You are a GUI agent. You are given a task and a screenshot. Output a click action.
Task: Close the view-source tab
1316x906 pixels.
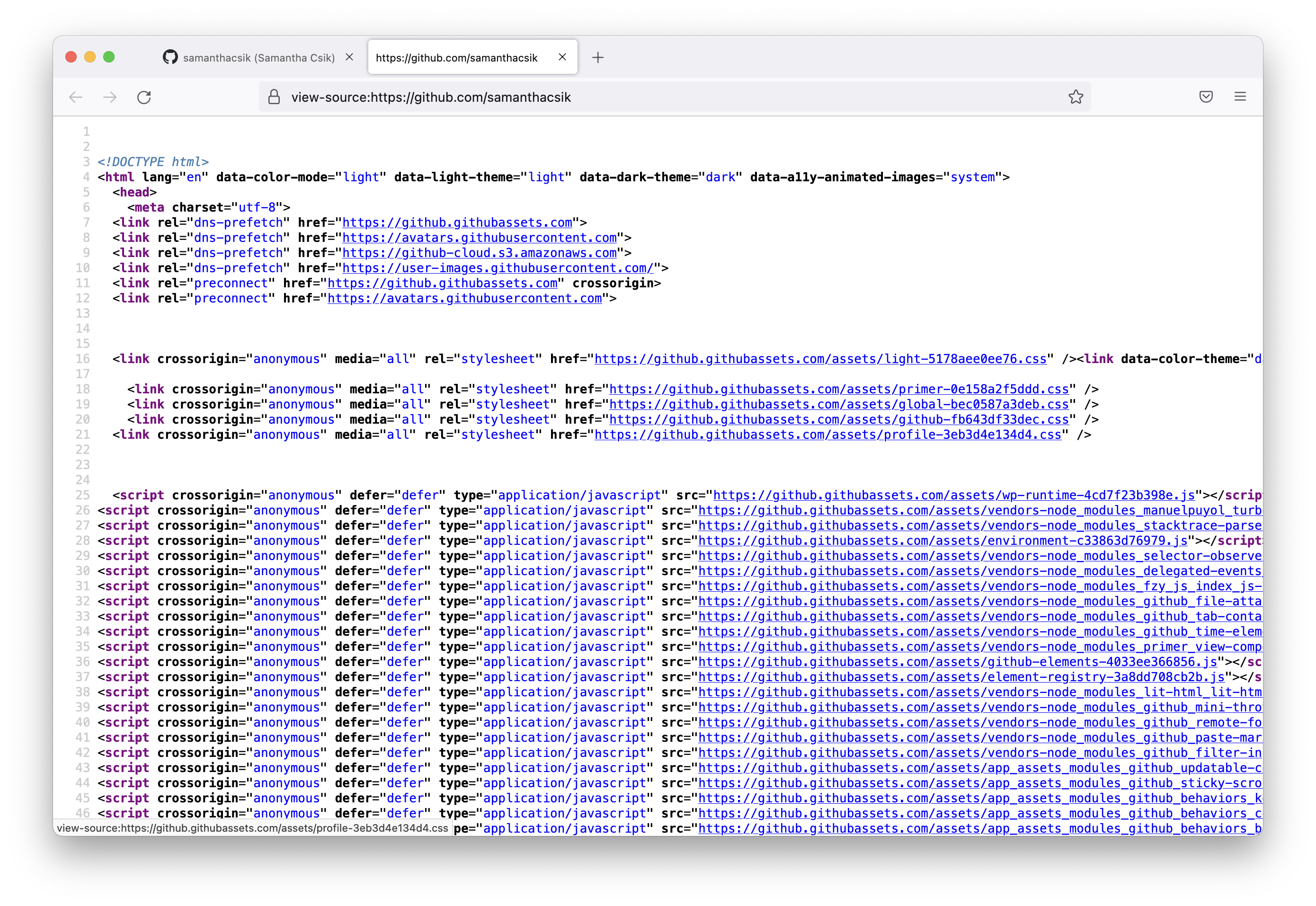click(562, 57)
